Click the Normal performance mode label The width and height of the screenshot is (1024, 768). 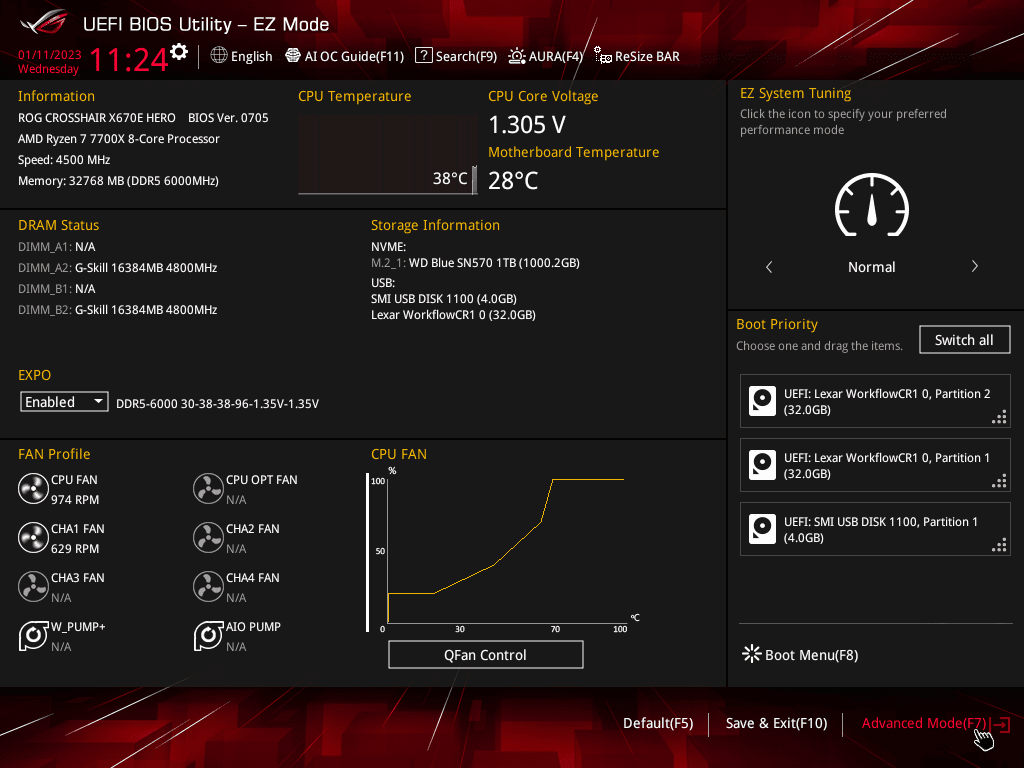pyautogui.click(x=872, y=267)
